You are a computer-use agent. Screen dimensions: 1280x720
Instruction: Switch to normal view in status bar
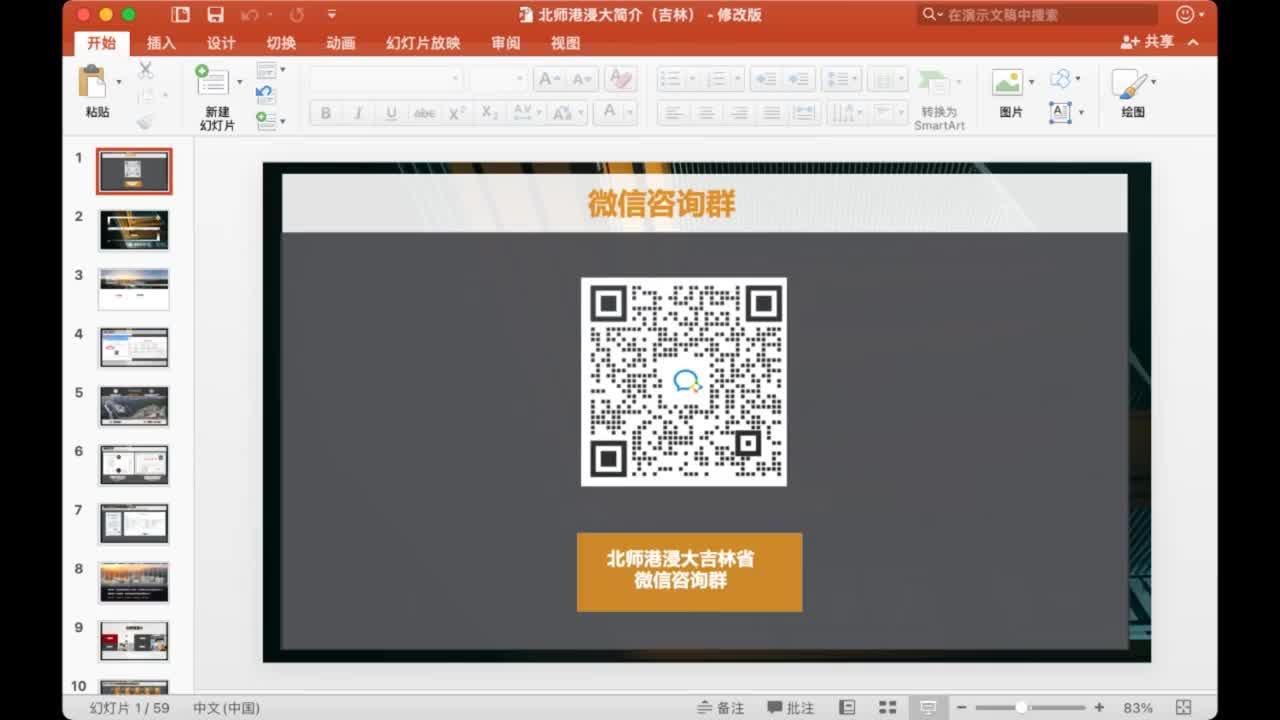tap(847, 708)
